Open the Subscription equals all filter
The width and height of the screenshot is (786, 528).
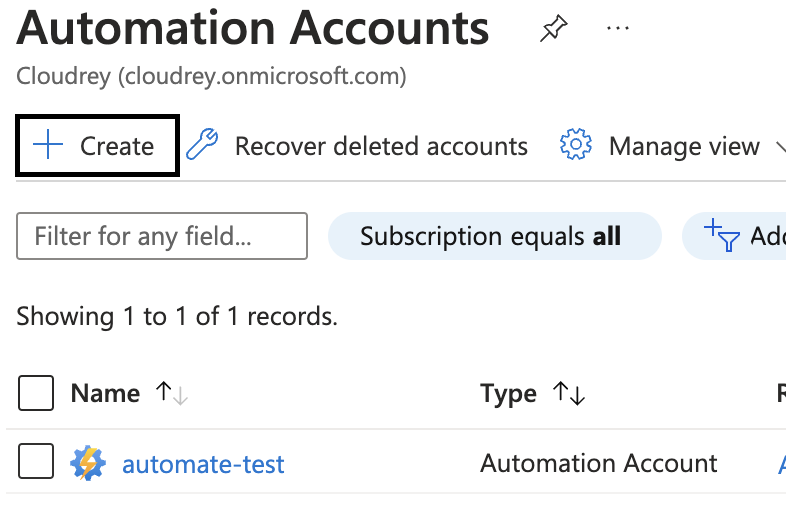coord(495,236)
